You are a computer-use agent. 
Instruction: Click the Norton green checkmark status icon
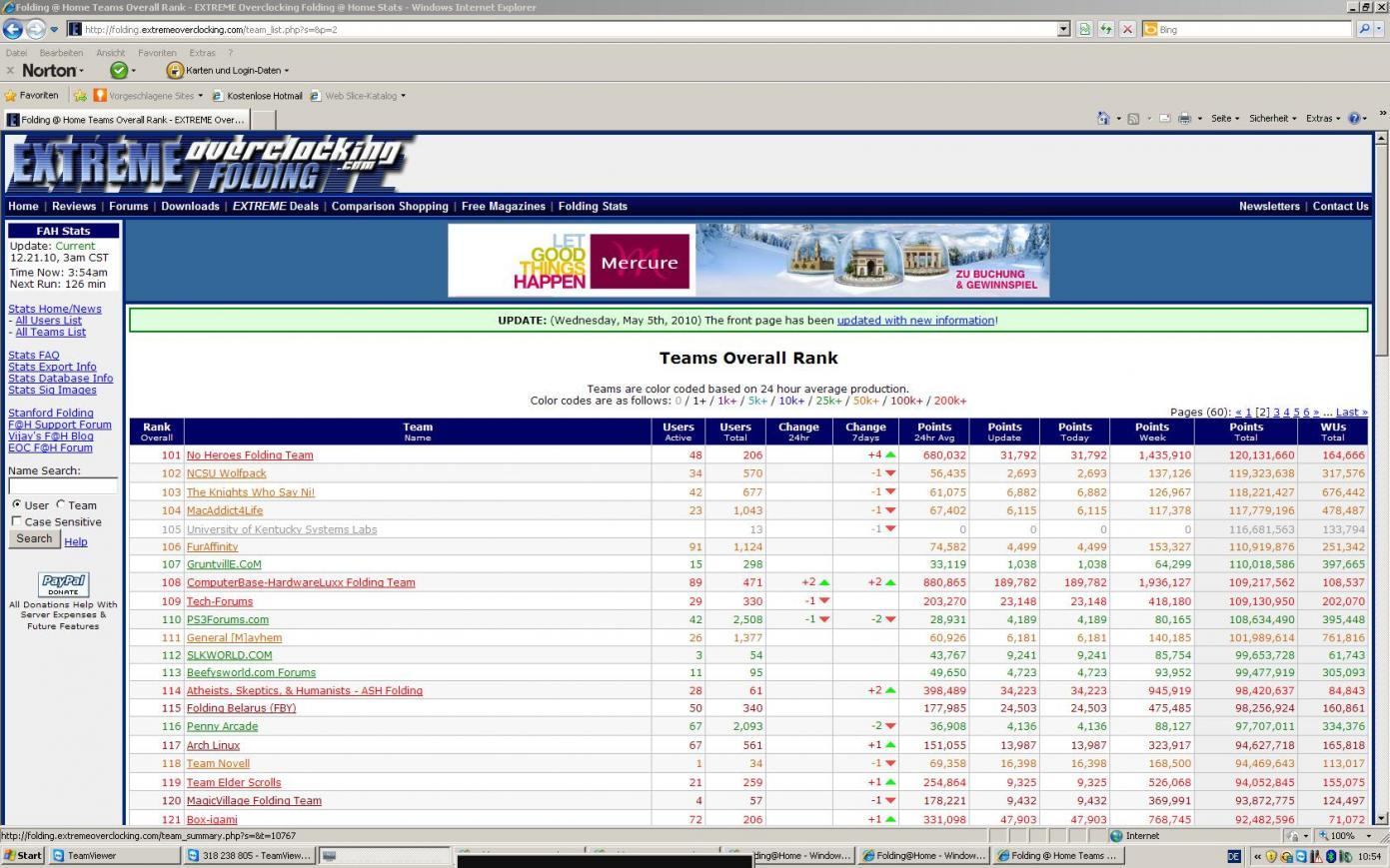[119, 70]
